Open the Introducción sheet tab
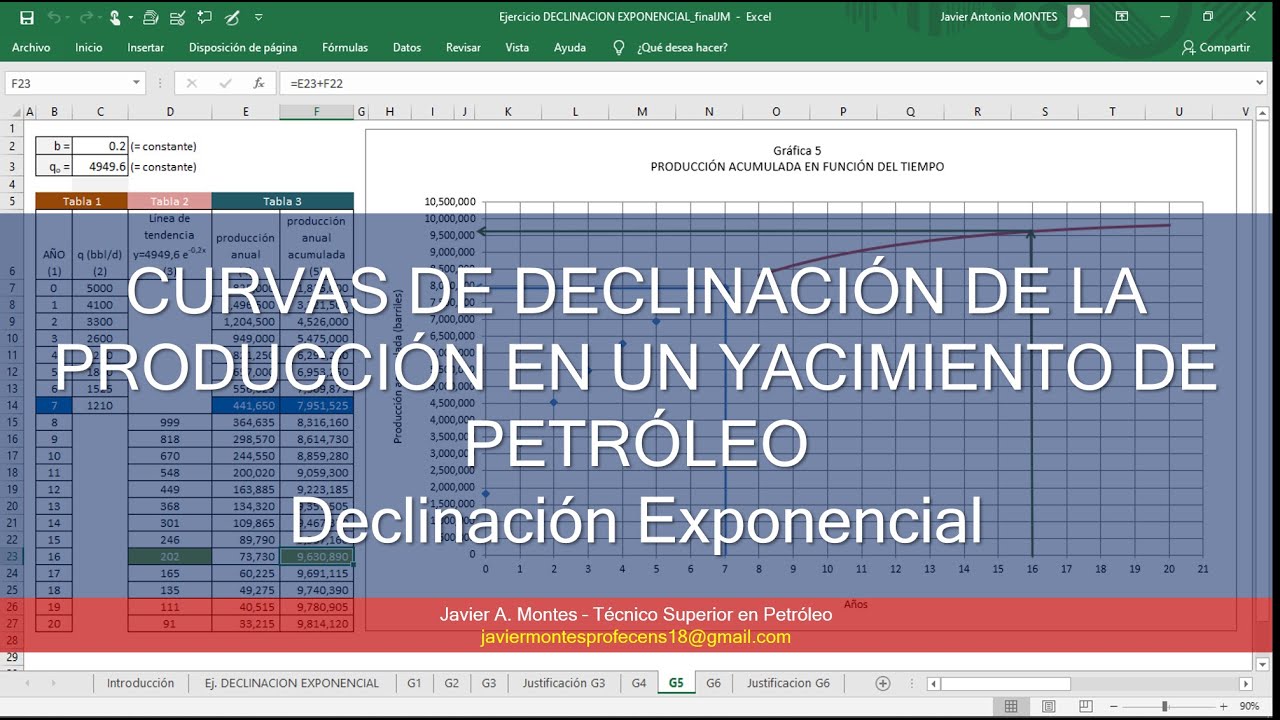Image resolution: width=1280 pixels, height=720 pixels. 140,683
